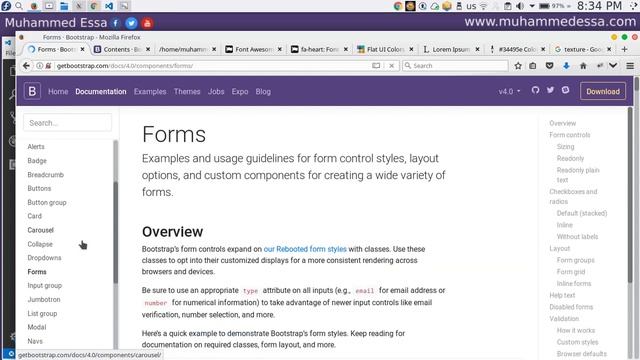
Task: Open Blog in Bootstrap navbar
Action: (263, 91)
